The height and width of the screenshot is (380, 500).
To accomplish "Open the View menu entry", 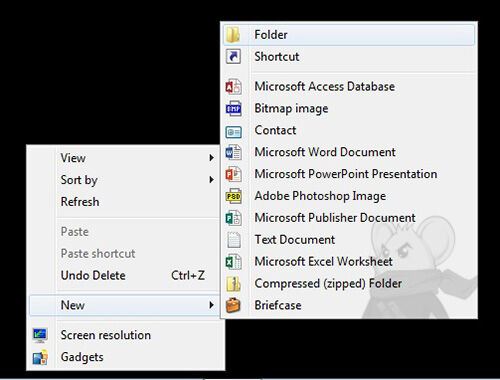I will (125, 158).
